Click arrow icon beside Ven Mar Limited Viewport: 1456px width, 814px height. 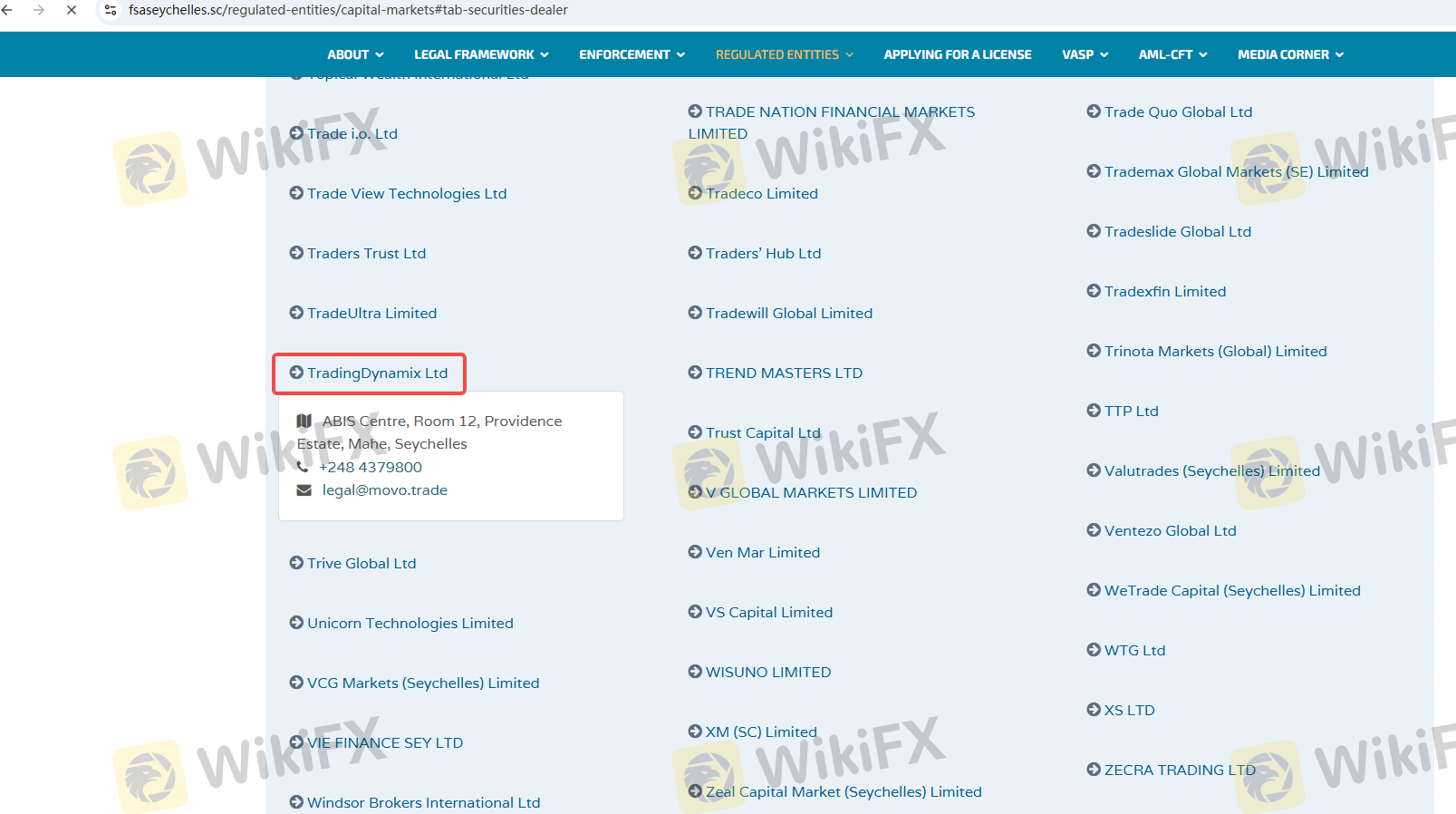(695, 552)
